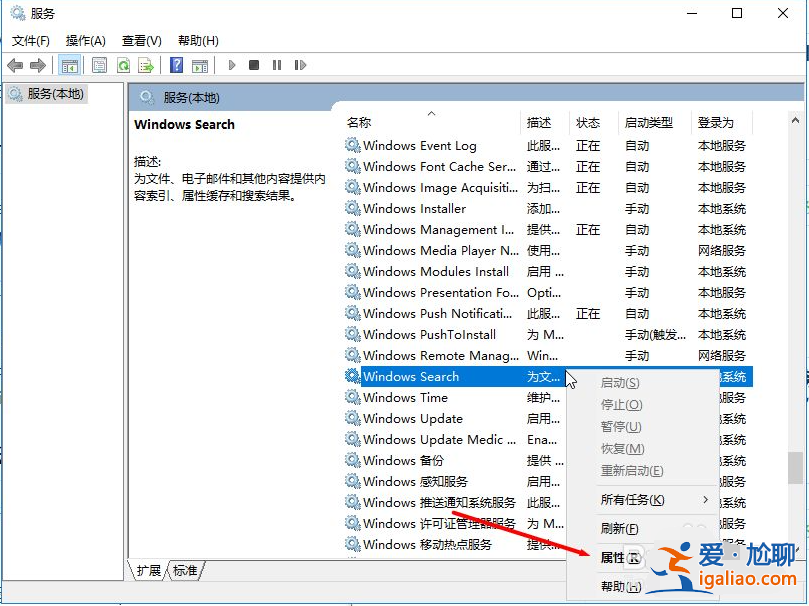Screen dimensions: 809x606
Task: Sort services by the 名称 column
Action: [x=360, y=120]
